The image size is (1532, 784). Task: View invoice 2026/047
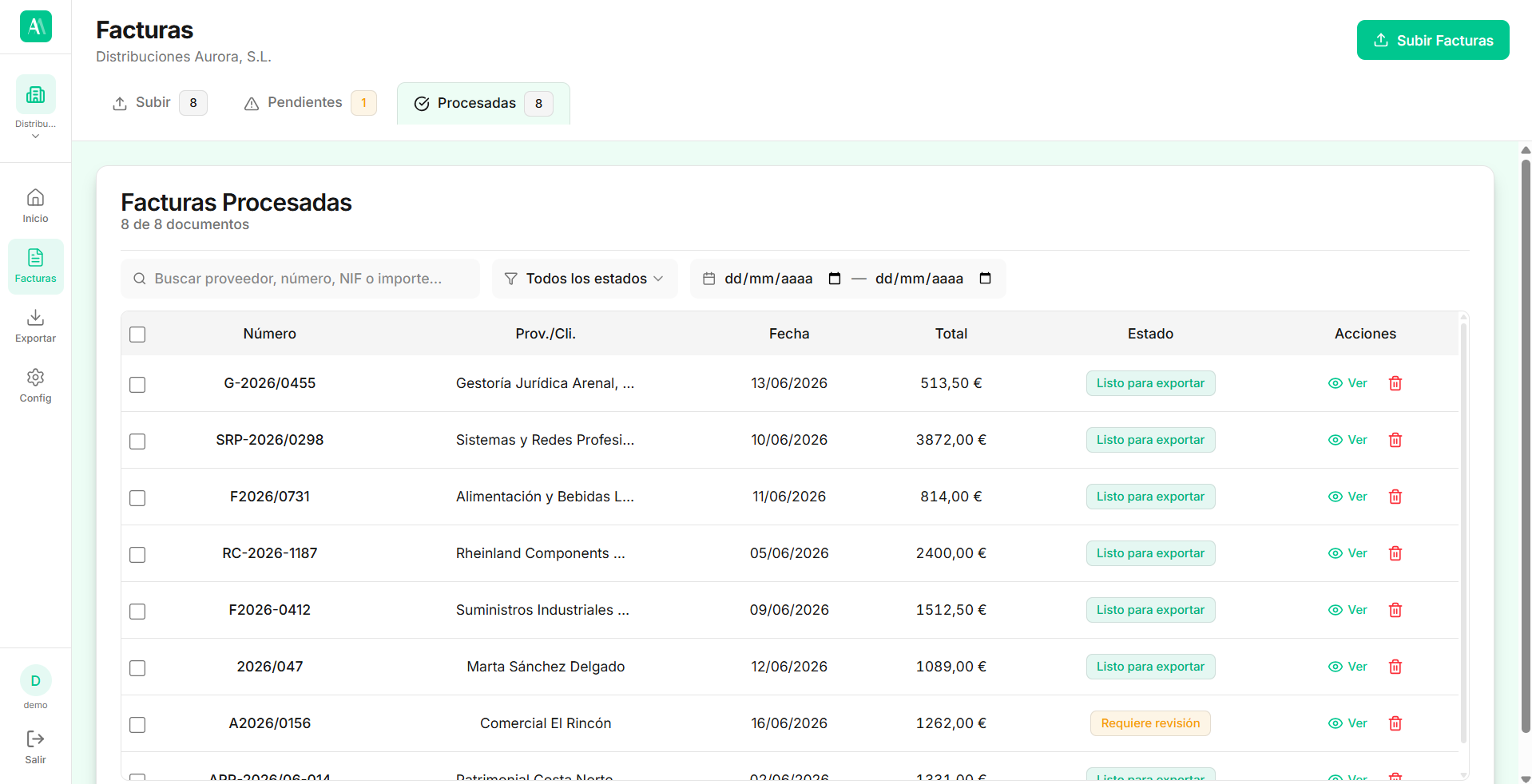[1347, 667]
